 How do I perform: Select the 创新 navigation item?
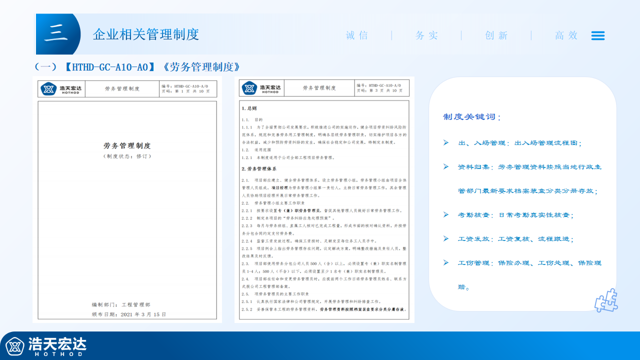click(496, 36)
